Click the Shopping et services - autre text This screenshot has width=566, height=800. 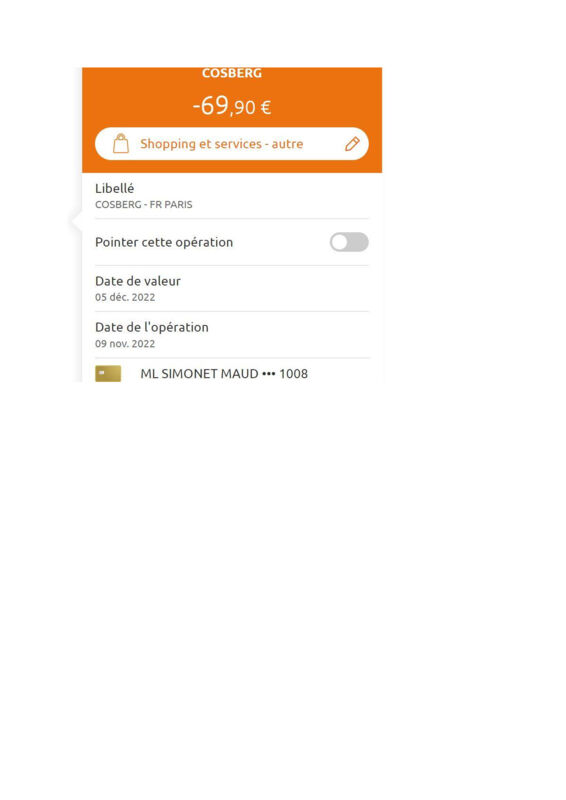[x=222, y=144]
